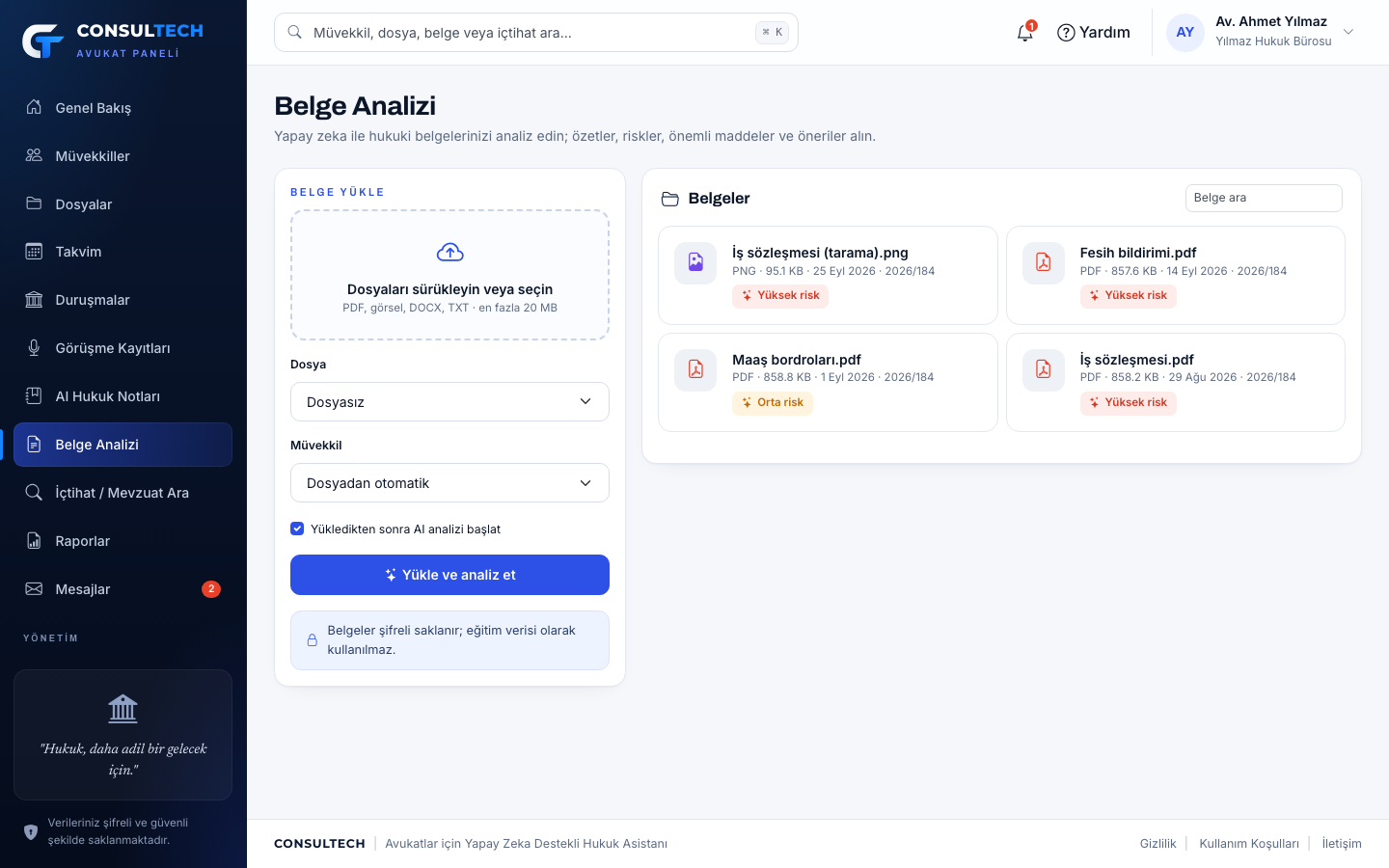Click 'Yüksek risk' badge on Fesih bildirimi.pdf

[1129, 296]
